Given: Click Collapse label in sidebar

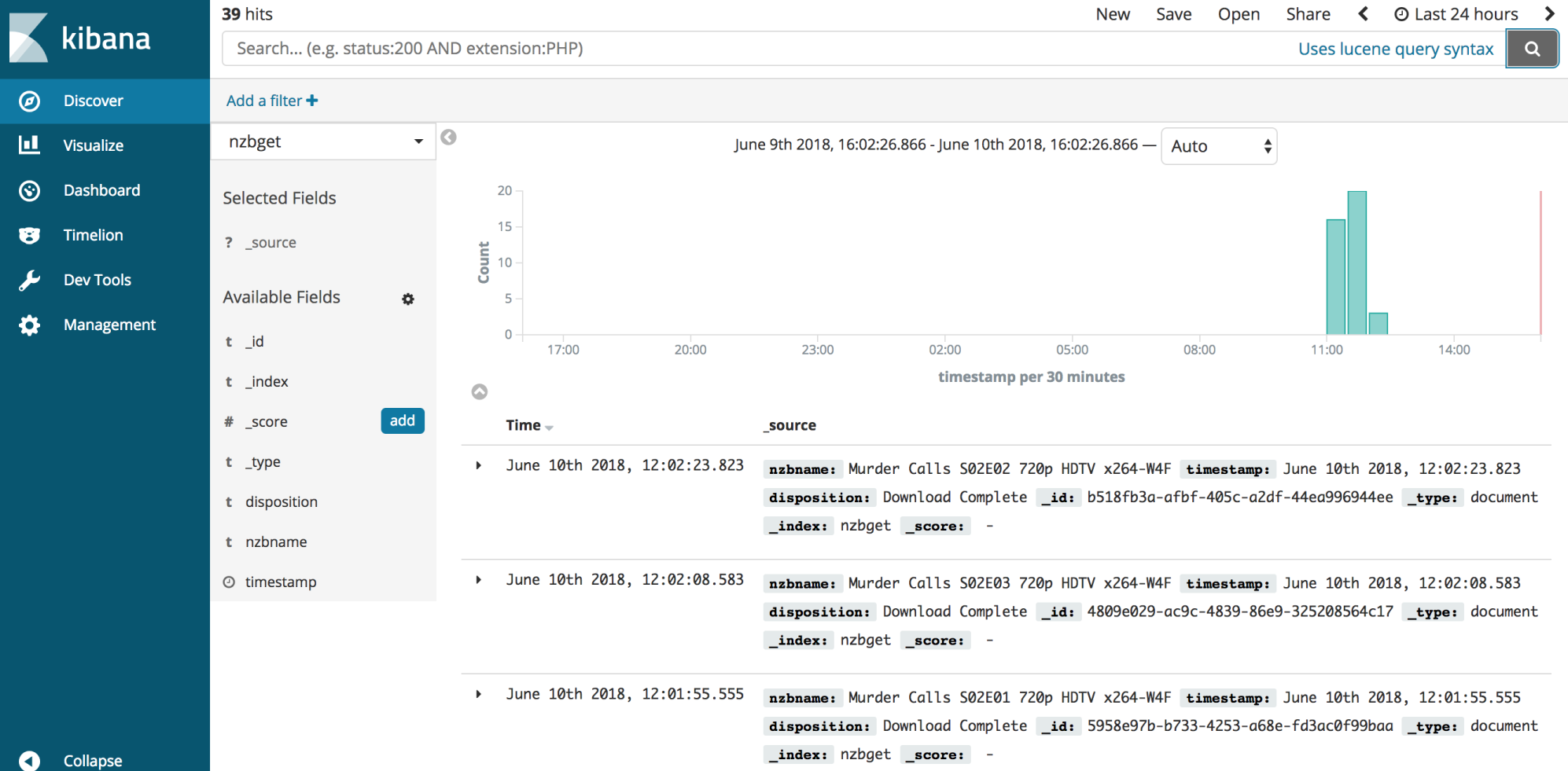Looking at the screenshot, I should coord(92,761).
